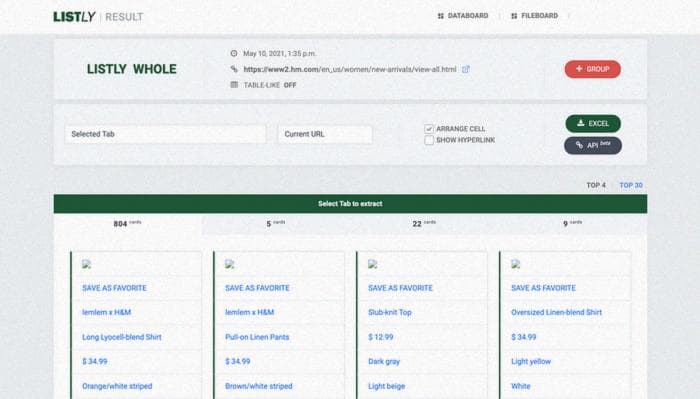
Task: Click SAVE AS FAVORITE in Oversized Linen-blend Shirt card
Action: click(543, 288)
